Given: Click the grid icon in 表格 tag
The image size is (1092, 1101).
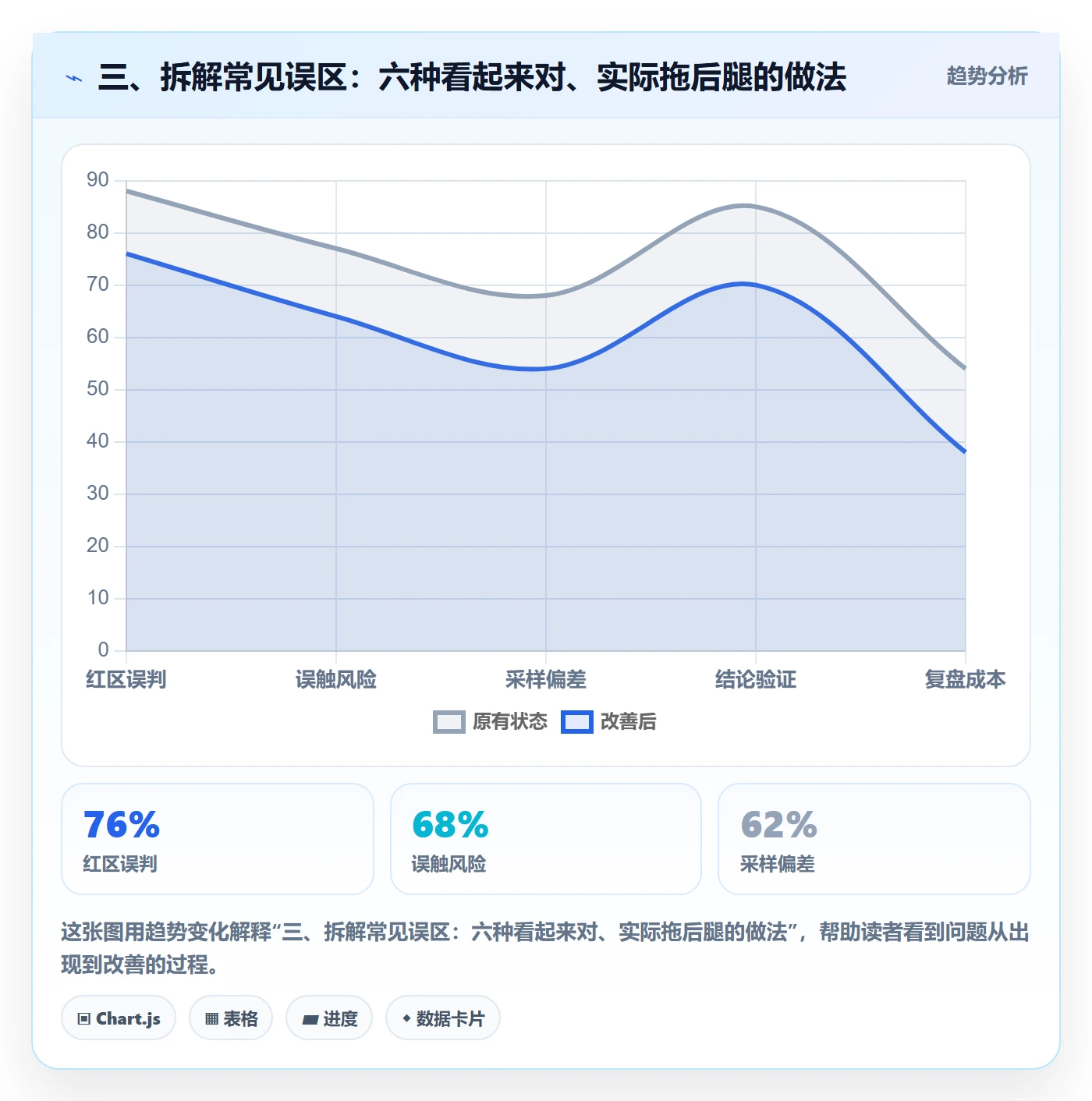Looking at the screenshot, I should point(211,1018).
